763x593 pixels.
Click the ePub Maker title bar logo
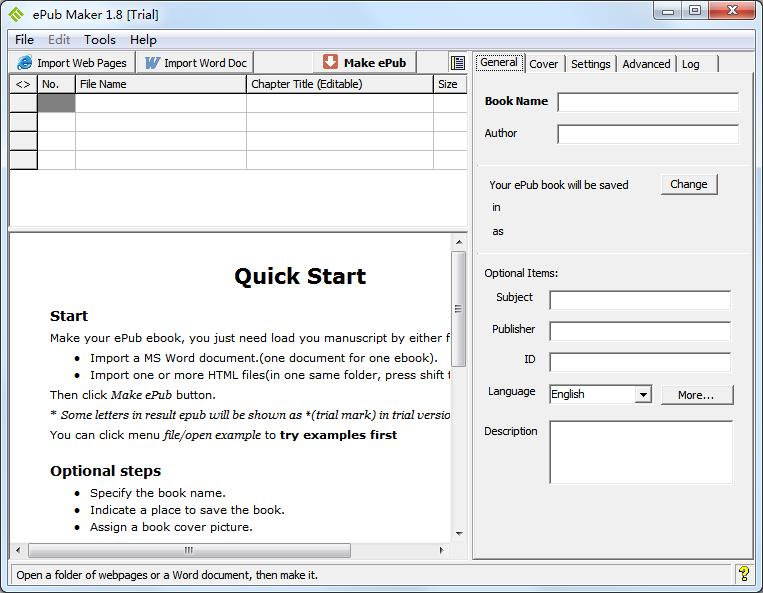click(16, 14)
